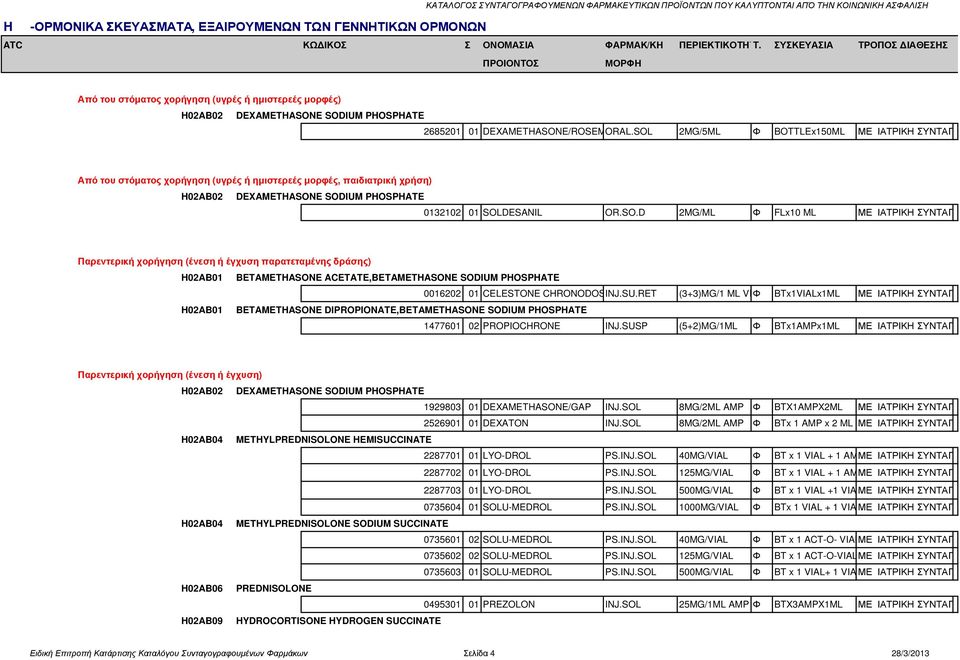Click heading HYDROCORTISONE HYDROGEN SUCCINATE

coord(338,621)
